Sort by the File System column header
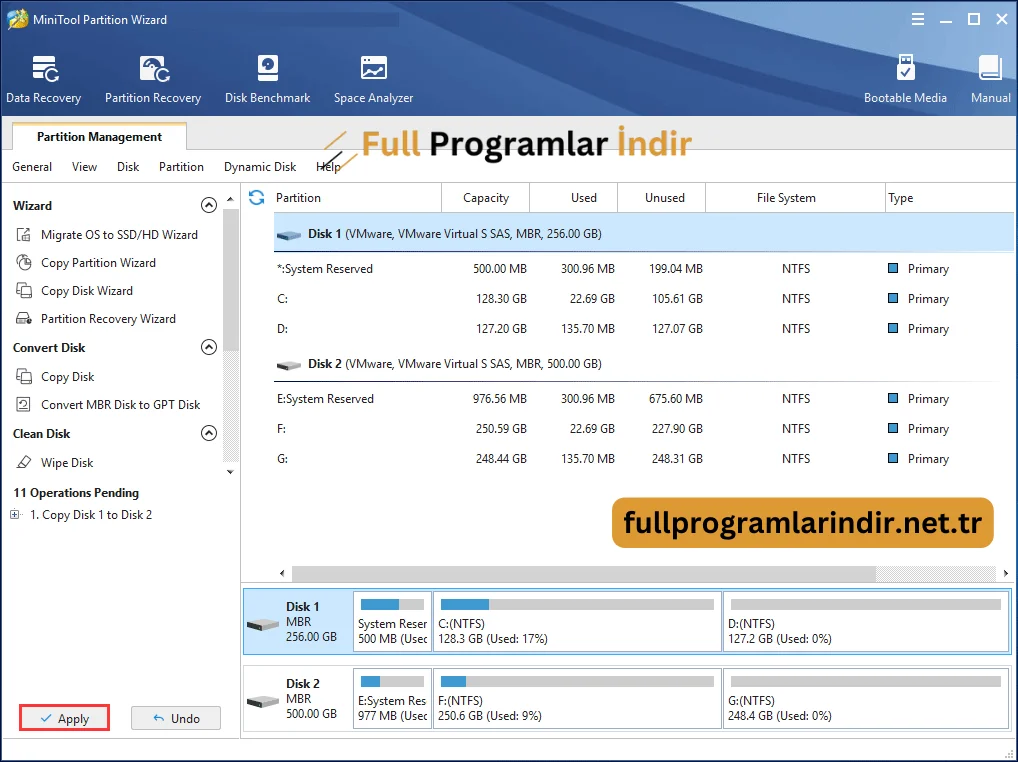Image resolution: width=1018 pixels, height=762 pixels. [795, 197]
